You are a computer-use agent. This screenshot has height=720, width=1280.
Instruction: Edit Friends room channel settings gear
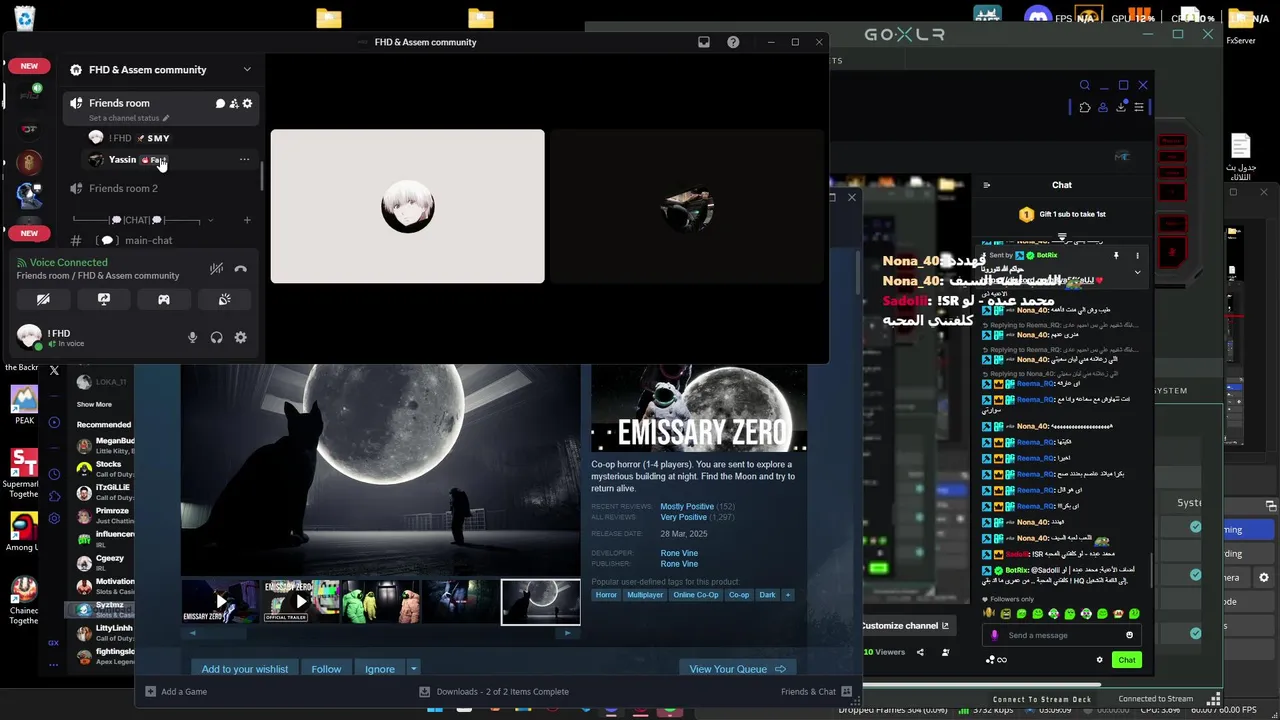tap(247, 103)
